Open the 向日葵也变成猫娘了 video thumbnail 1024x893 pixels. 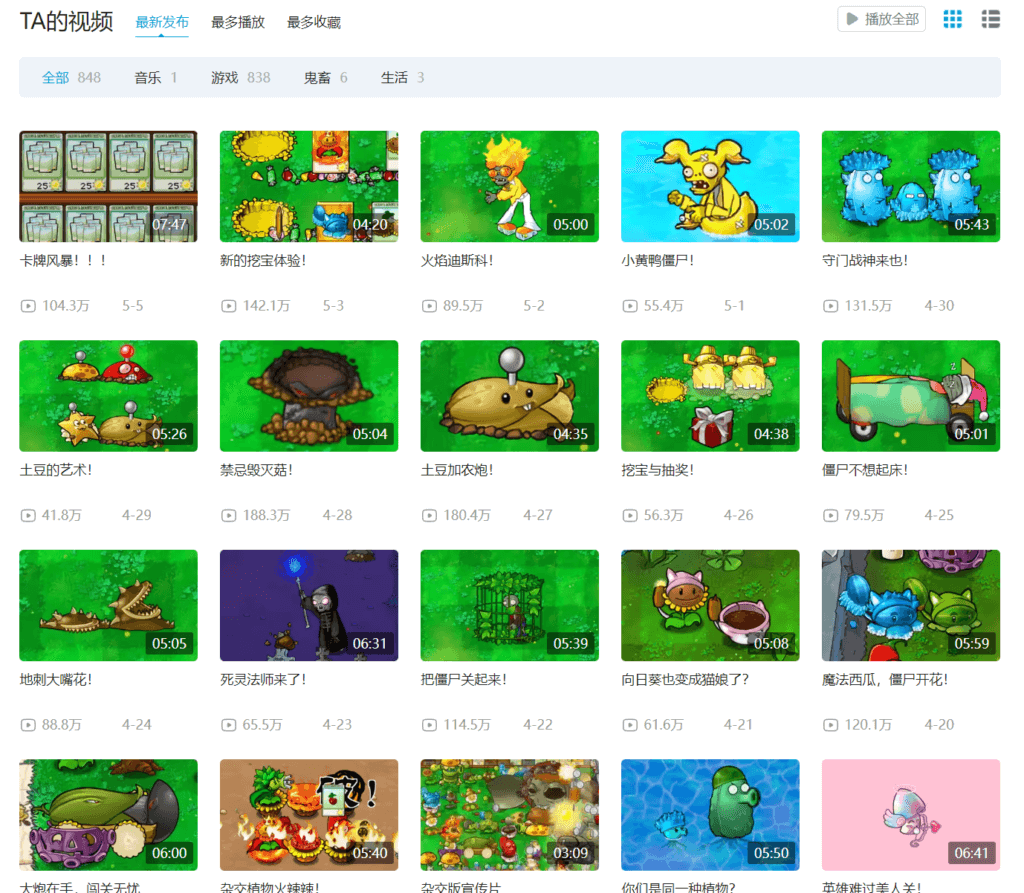coord(710,606)
